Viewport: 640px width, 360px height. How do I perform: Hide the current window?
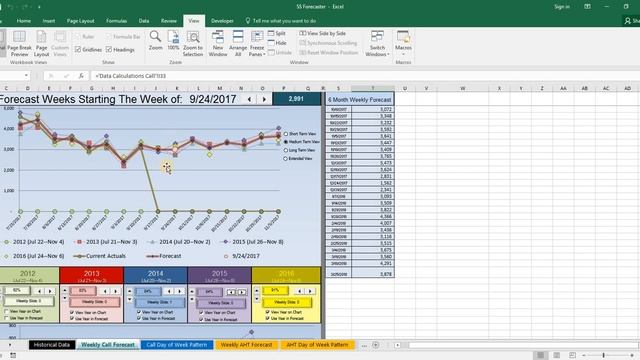click(277, 43)
